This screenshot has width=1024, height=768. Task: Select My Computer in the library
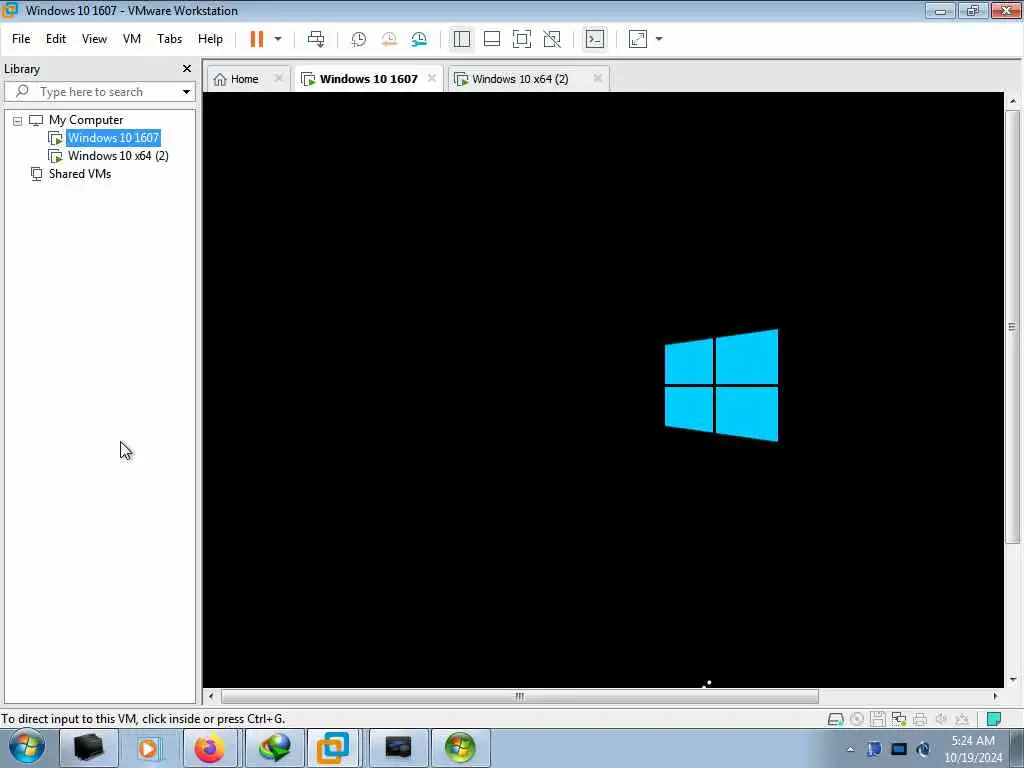pos(86,120)
